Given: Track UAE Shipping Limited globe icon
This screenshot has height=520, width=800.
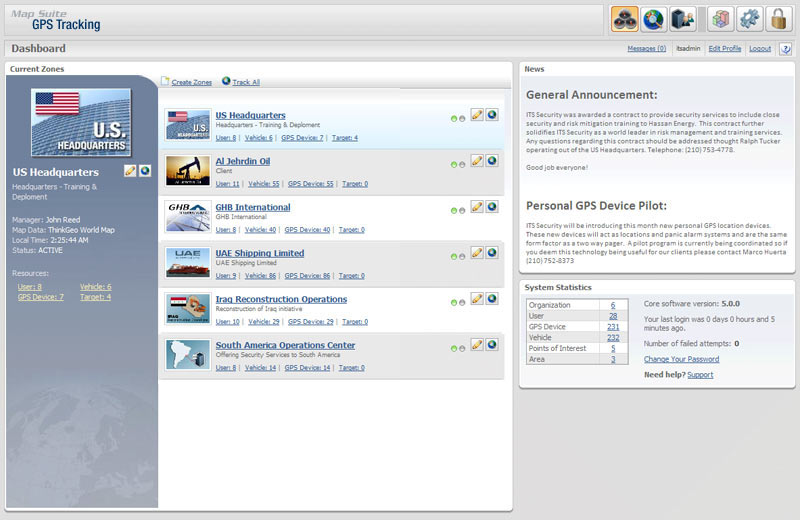Looking at the screenshot, I should point(492,253).
